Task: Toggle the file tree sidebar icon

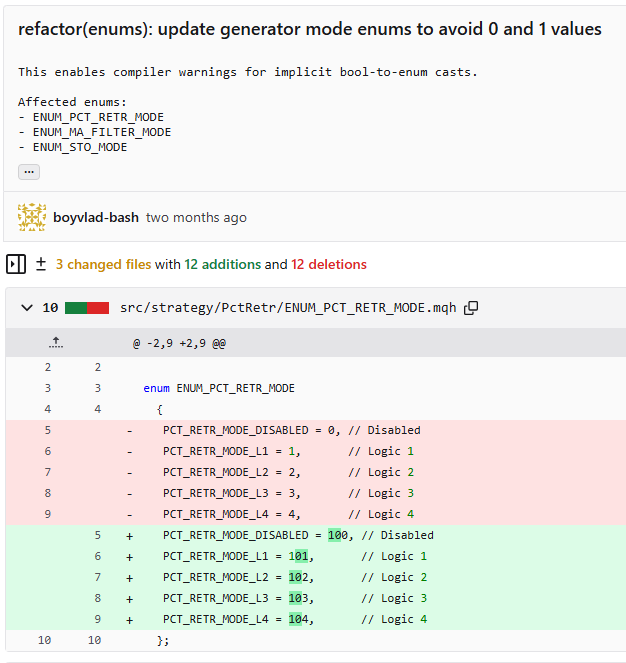Action: tap(16, 265)
